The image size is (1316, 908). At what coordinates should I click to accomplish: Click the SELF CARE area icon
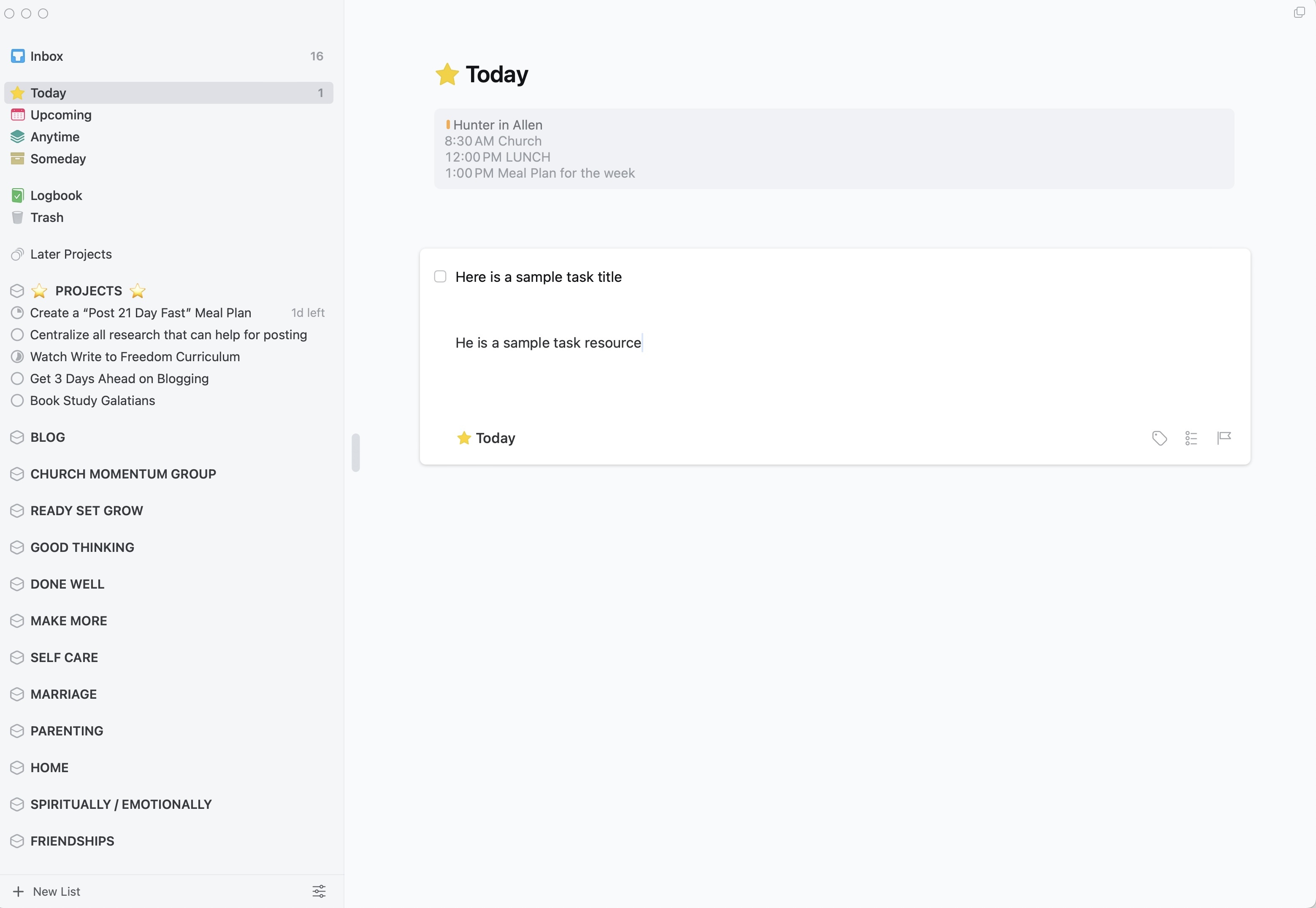click(17, 658)
